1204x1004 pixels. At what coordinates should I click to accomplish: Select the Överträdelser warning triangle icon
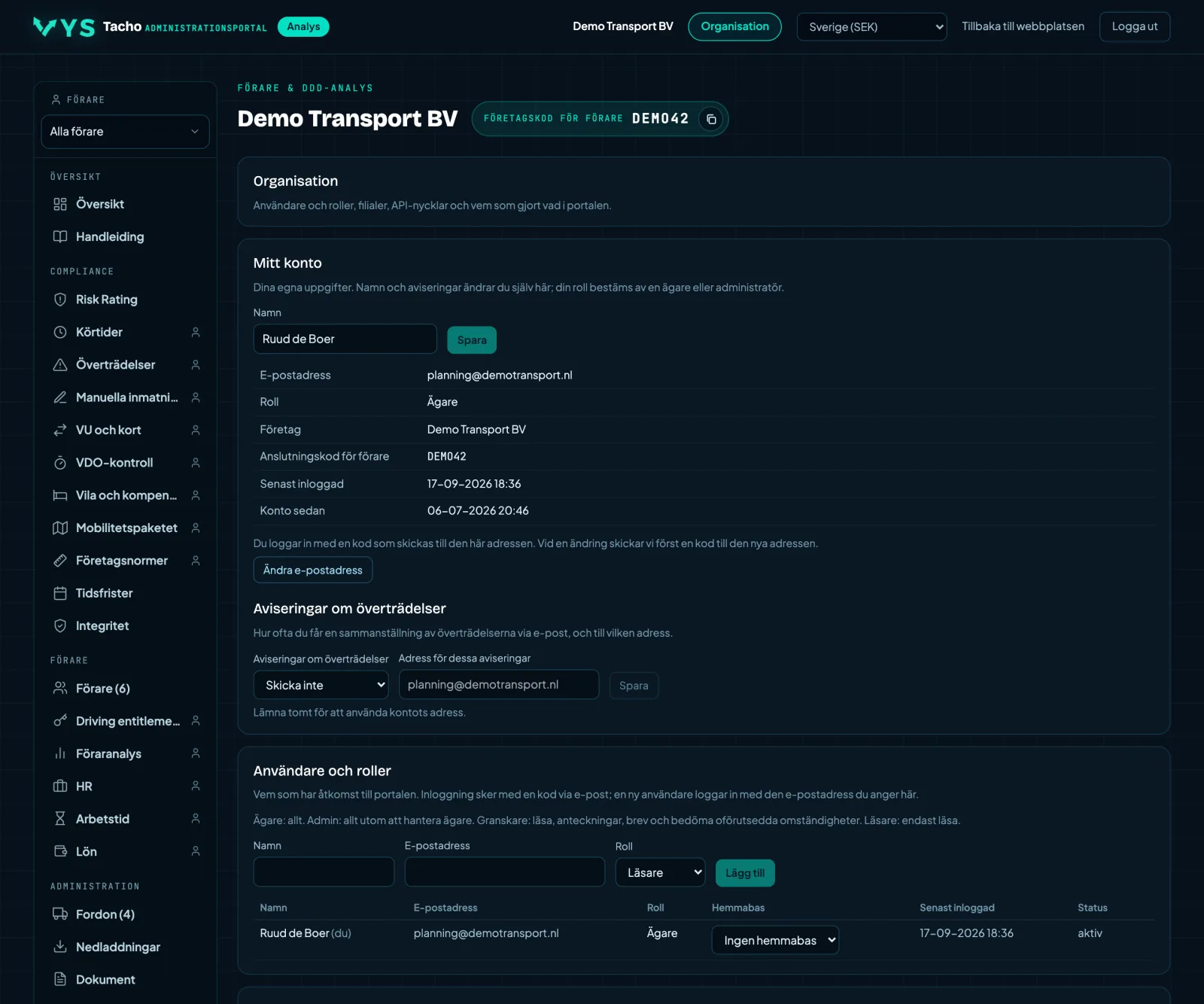click(60, 364)
